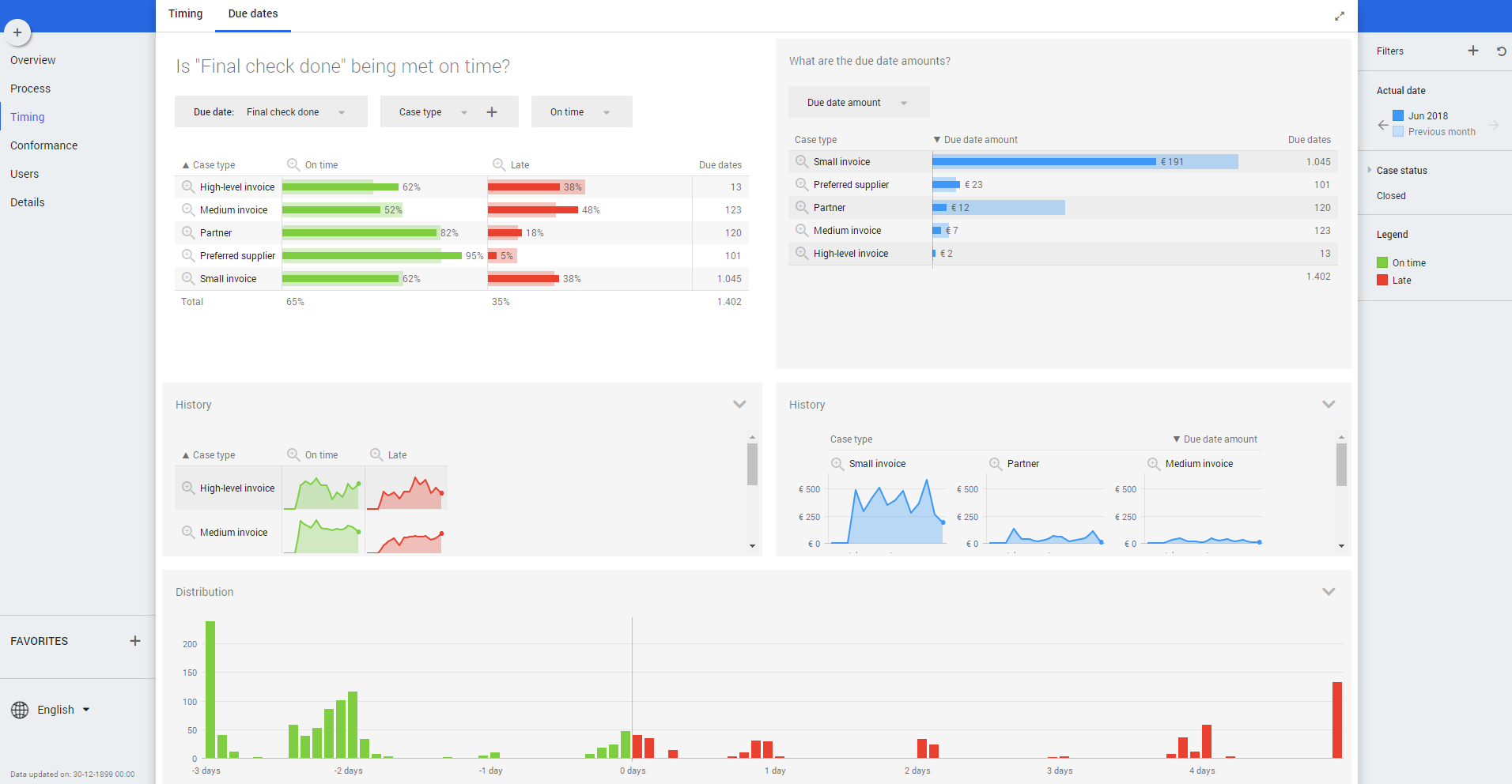
Task: Open Conformance in the left sidebar
Action: point(44,145)
